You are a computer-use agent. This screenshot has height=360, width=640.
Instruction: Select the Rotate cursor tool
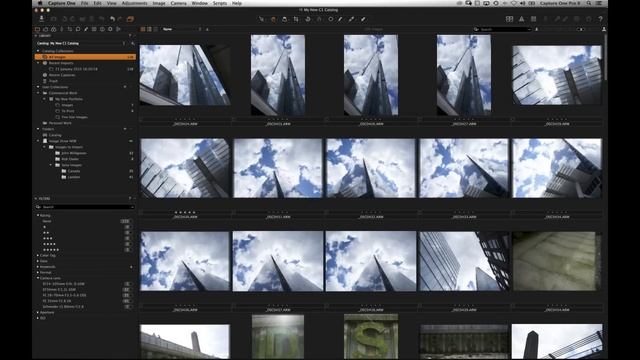click(x=308, y=19)
